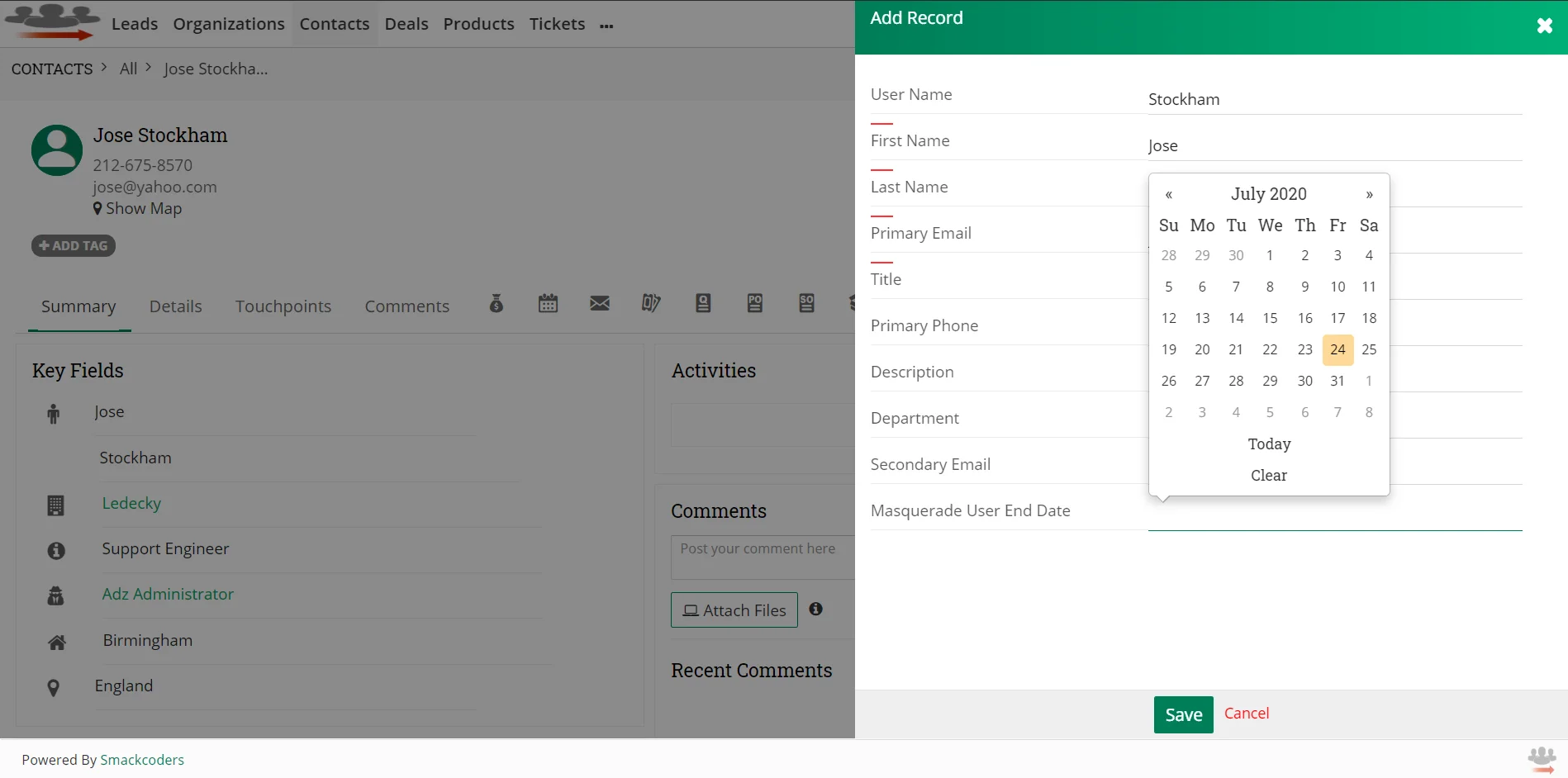Click the info icon beside Attach Files
Image resolution: width=1568 pixels, height=778 pixels.
(815, 610)
